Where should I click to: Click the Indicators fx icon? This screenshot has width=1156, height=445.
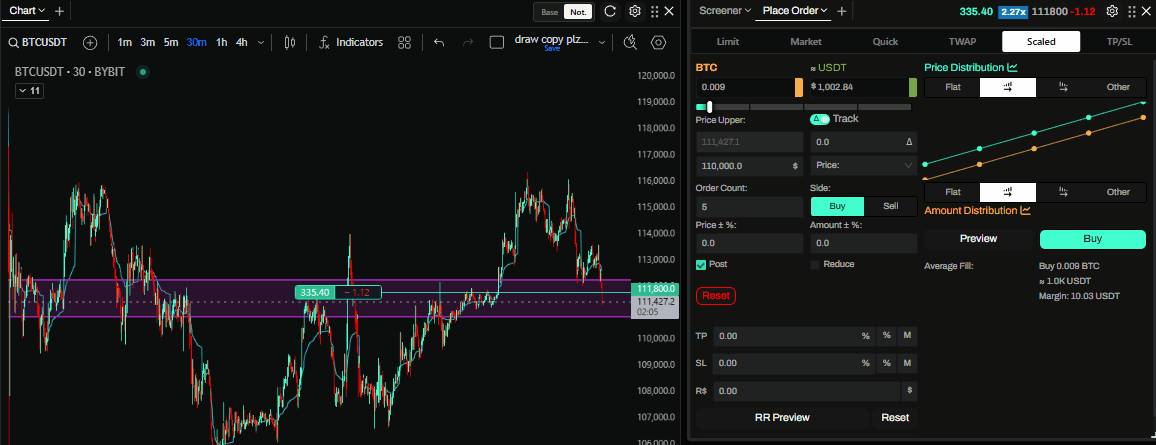tap(325, 42)
